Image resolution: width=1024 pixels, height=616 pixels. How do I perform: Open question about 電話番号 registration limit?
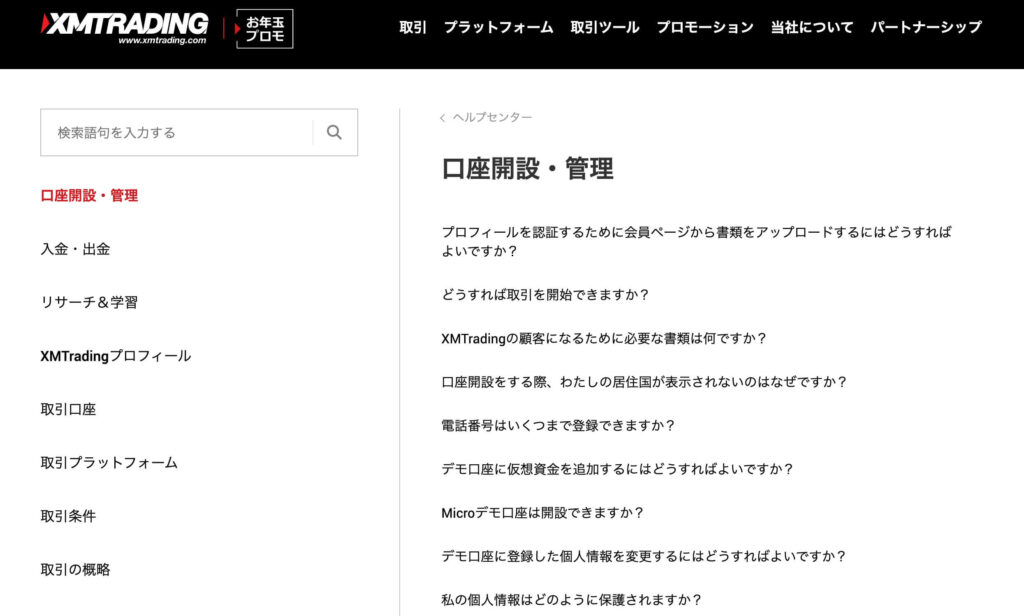pyautogui.click(x=558, y=425)
